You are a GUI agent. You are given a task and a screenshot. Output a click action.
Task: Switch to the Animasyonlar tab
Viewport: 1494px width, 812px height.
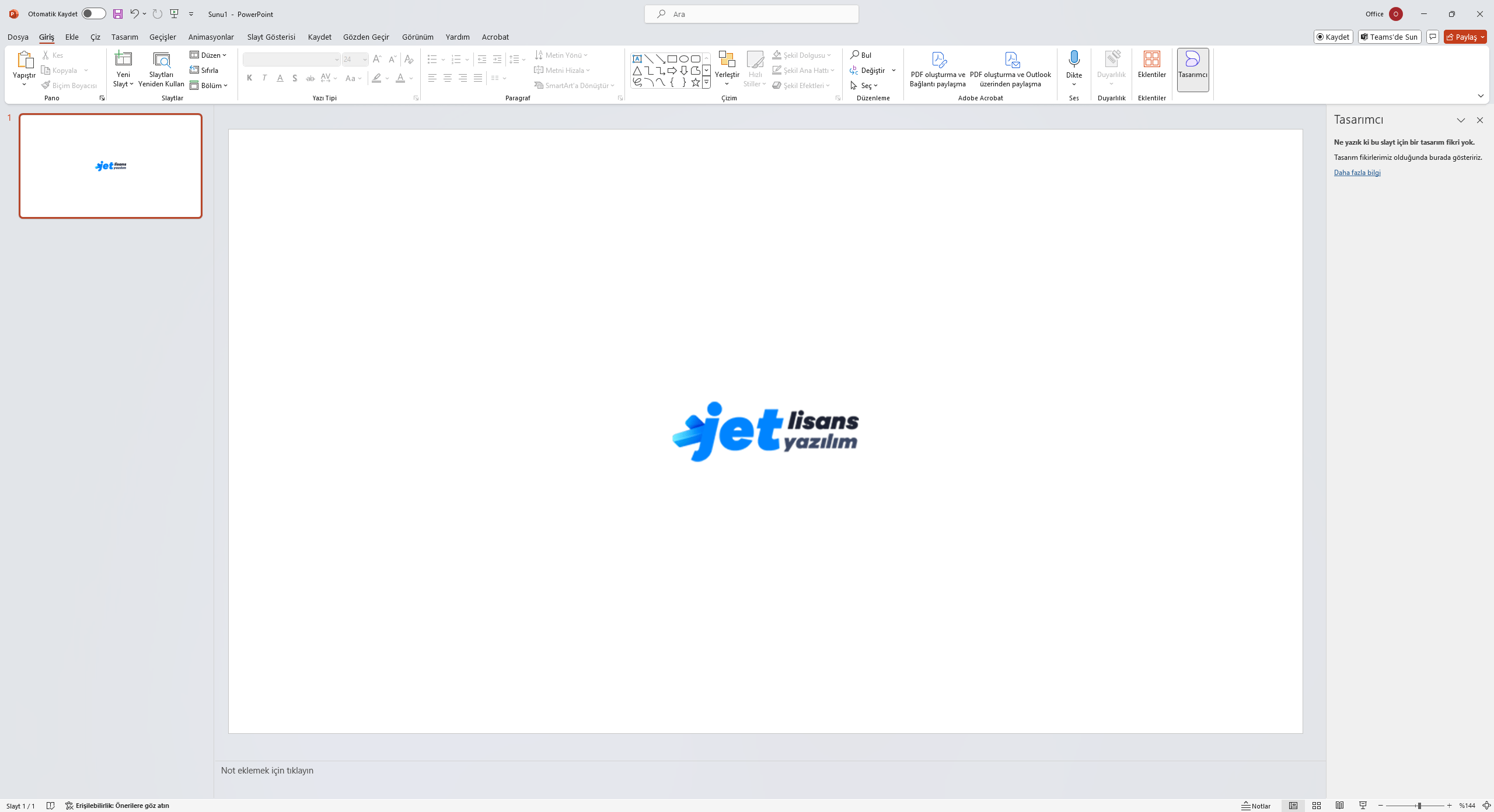(211, 37)
